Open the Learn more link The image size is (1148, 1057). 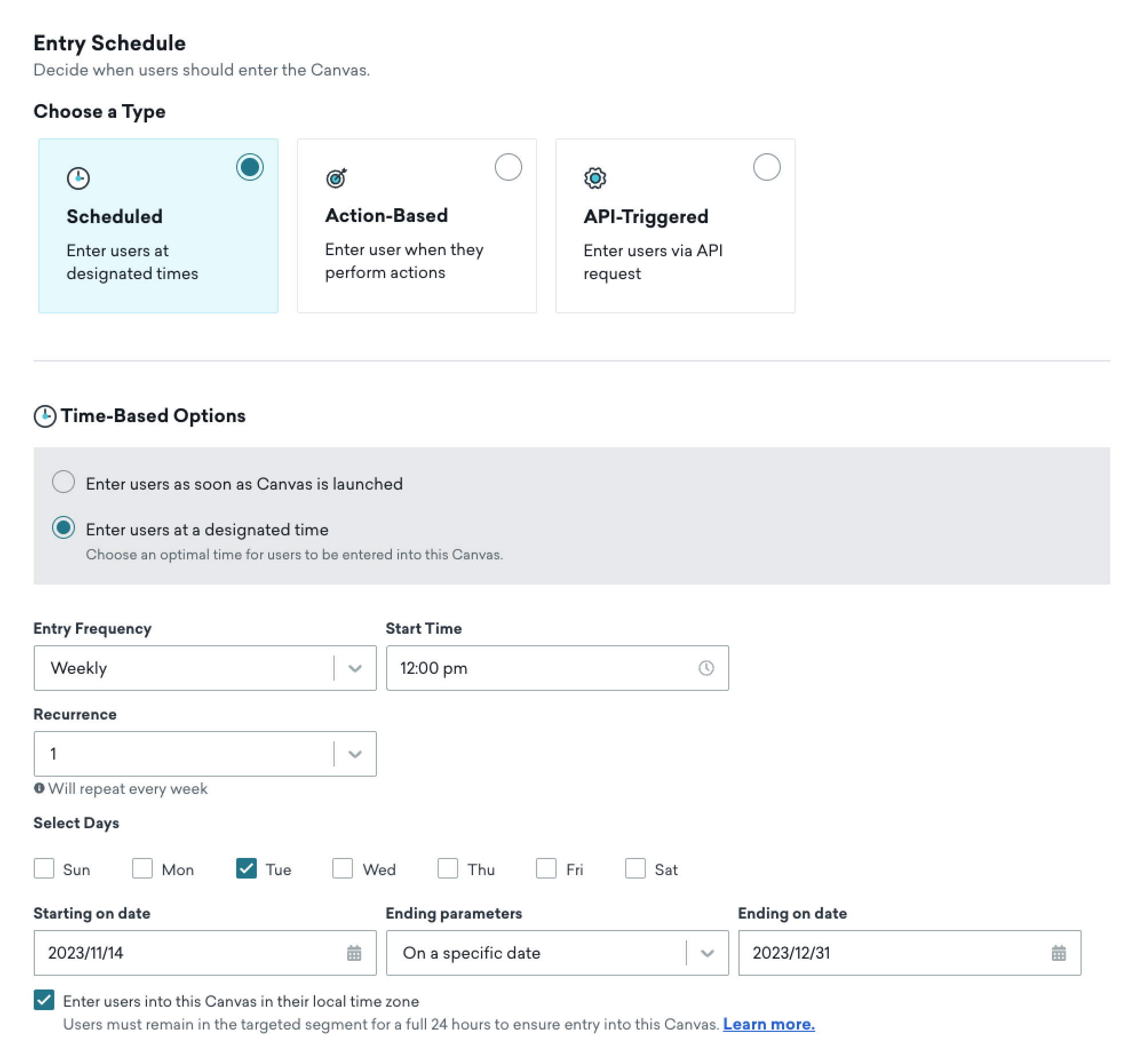coord(768,1024)
